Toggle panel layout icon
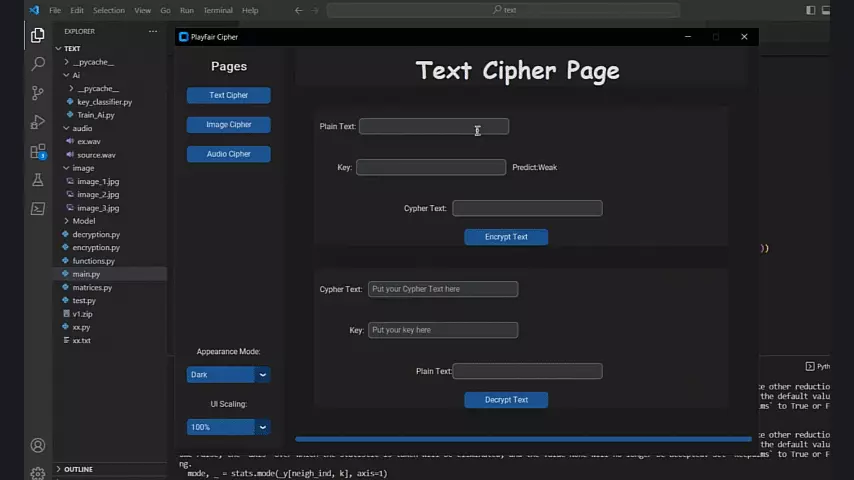854x480 pixels. click(x=826, y=10)
